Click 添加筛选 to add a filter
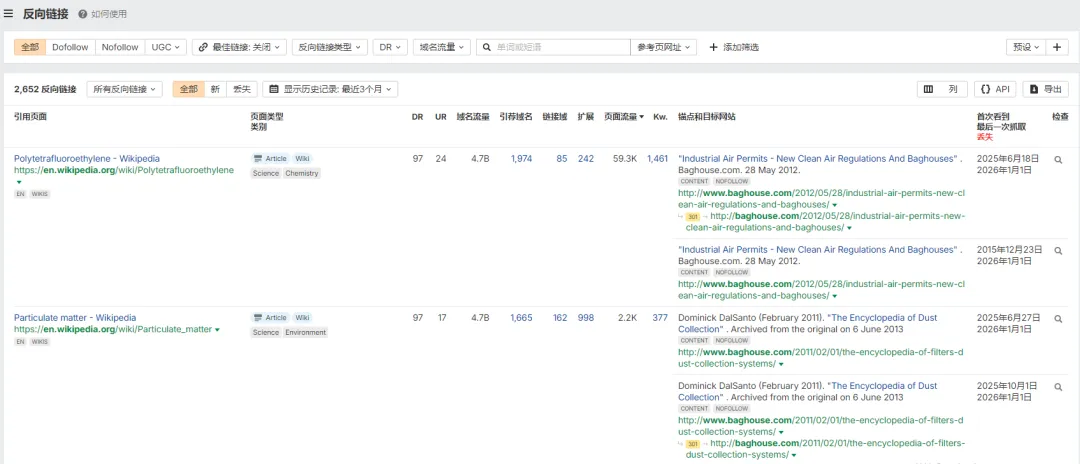 [x=734, y=47]
